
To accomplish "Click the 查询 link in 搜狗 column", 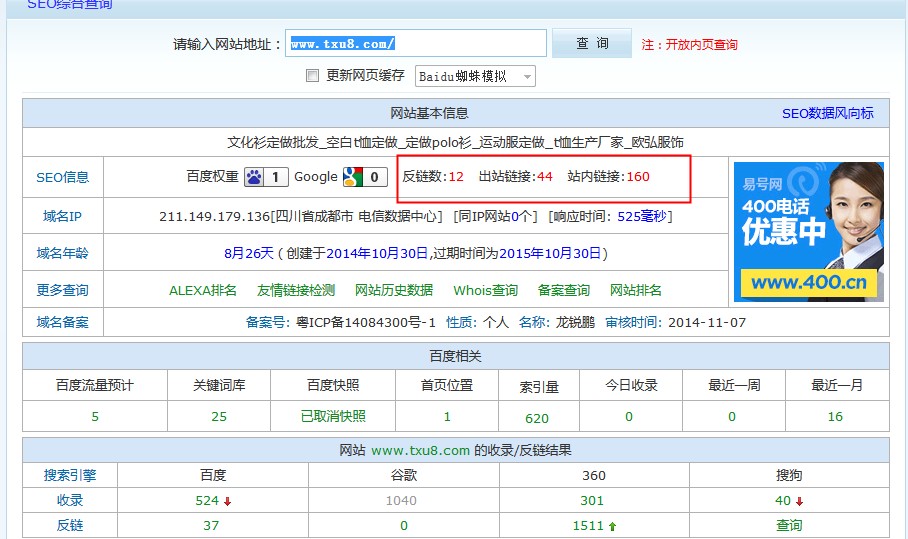I will [x=789, y=526].
